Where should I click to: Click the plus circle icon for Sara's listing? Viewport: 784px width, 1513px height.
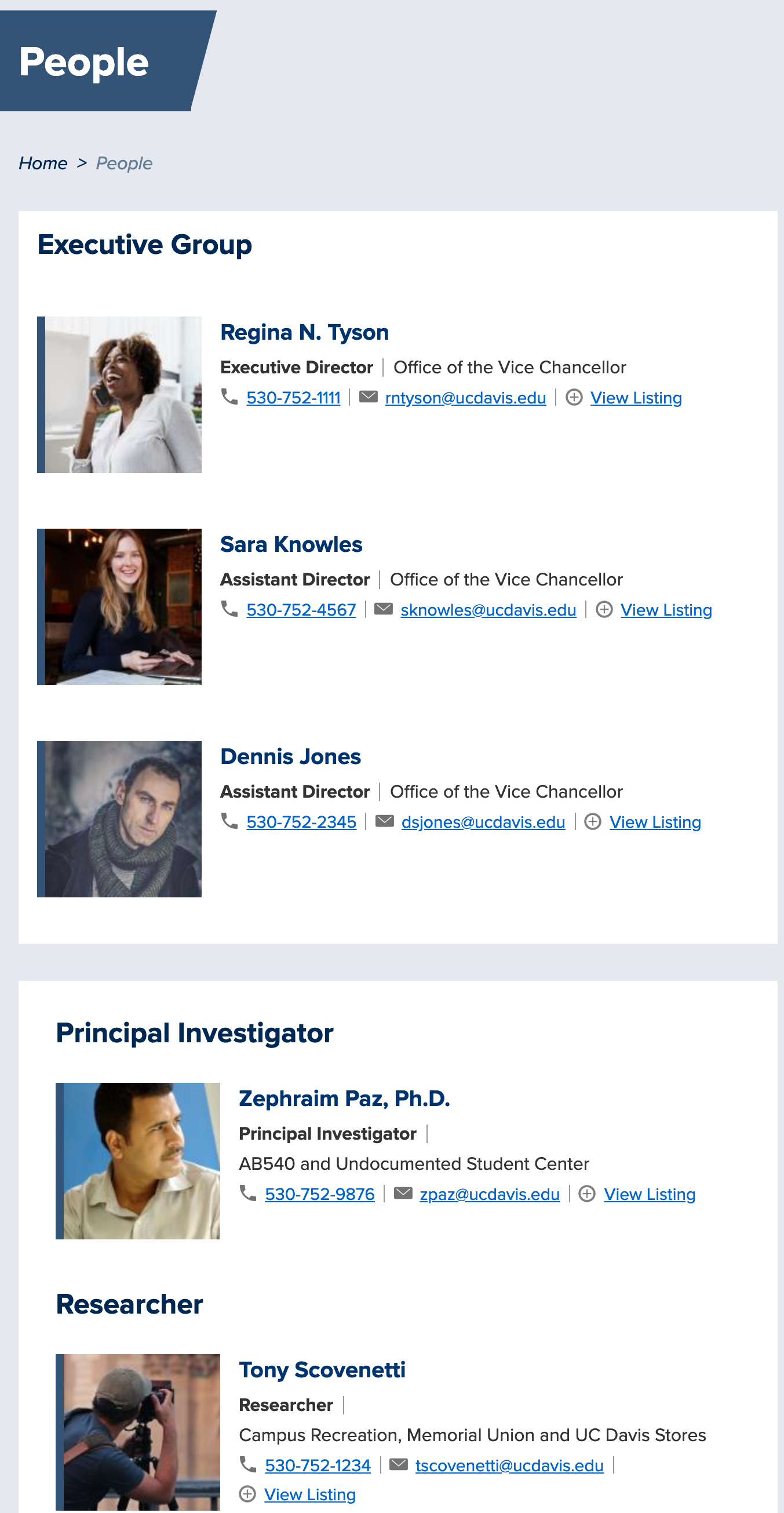click(604, 610)
